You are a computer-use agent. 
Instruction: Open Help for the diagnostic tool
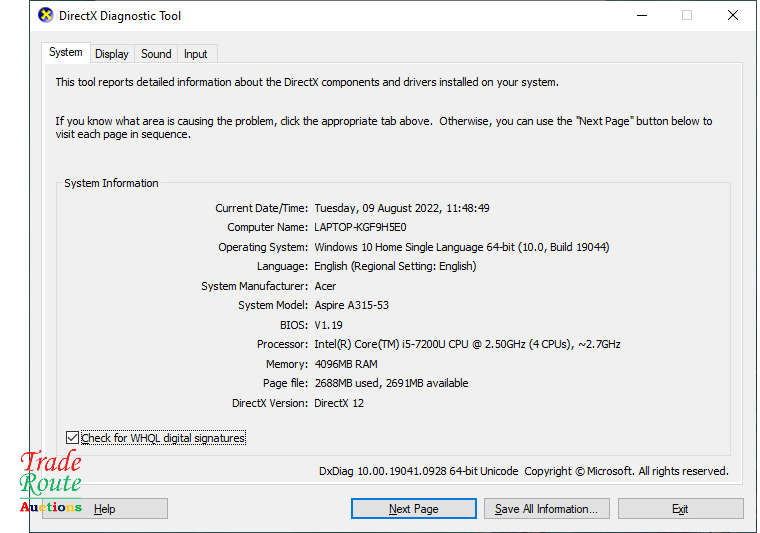tap(105, 509)
